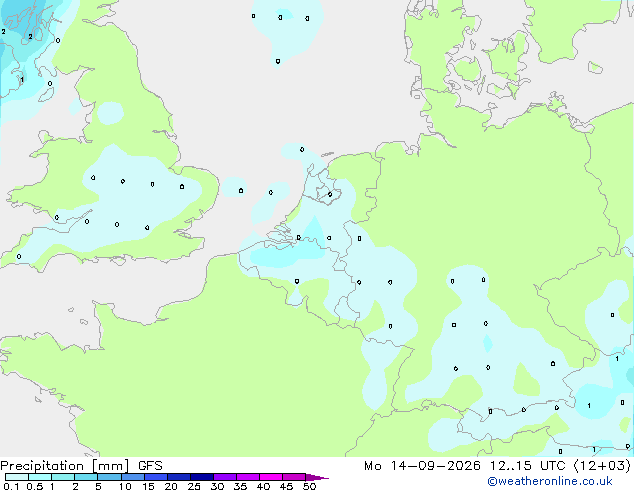
Task: Click the legend tick label 50
Action: (x=309, y=486)
